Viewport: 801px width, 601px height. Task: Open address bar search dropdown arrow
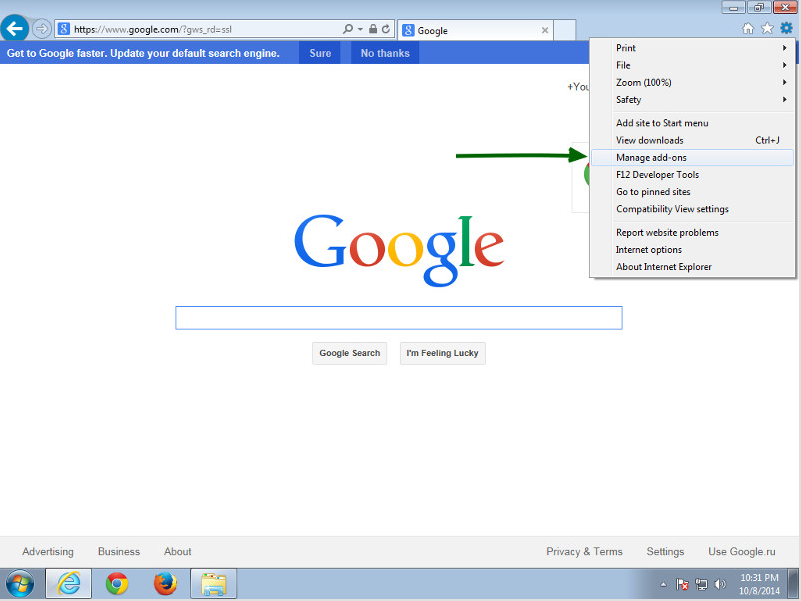click(360, 30)
